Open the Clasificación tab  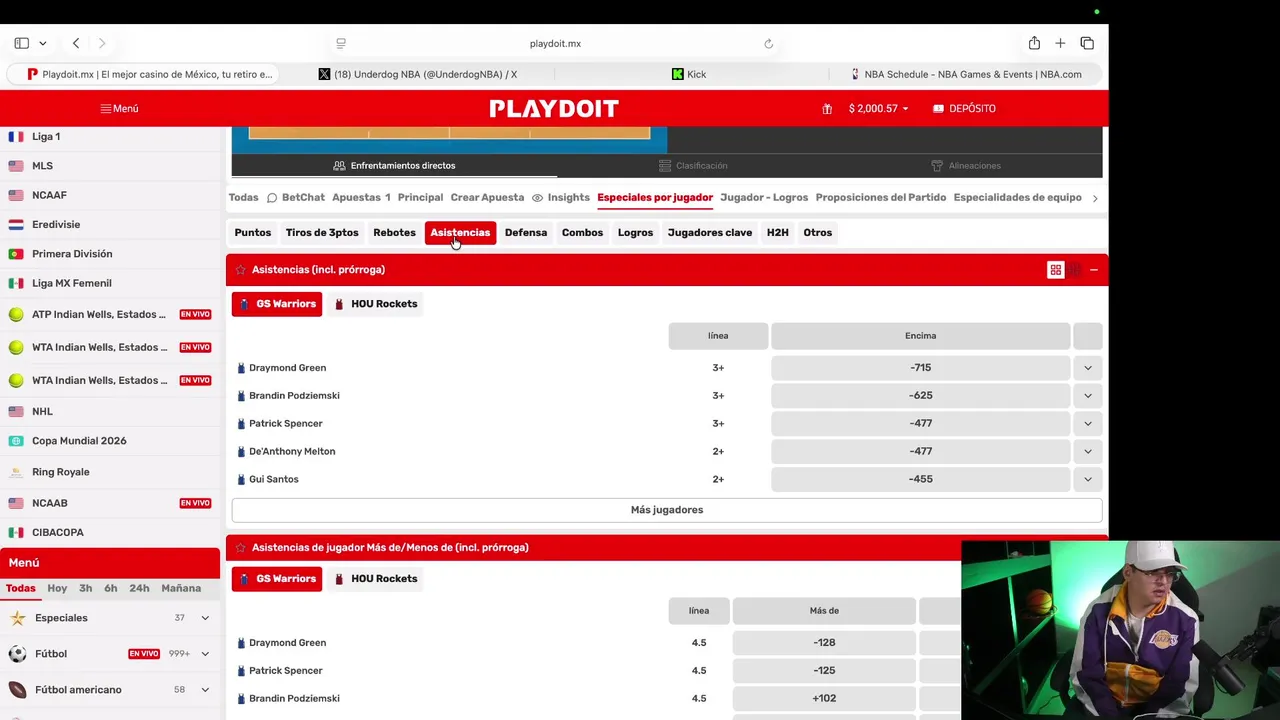(x=693, y=166)
